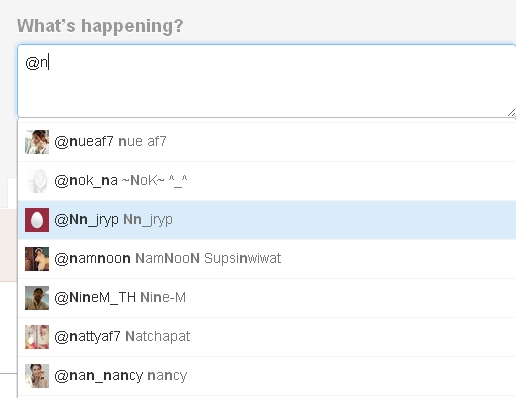Click the @nattyaf7 avatar image
The image size is (516, 398).
point(37,337)
